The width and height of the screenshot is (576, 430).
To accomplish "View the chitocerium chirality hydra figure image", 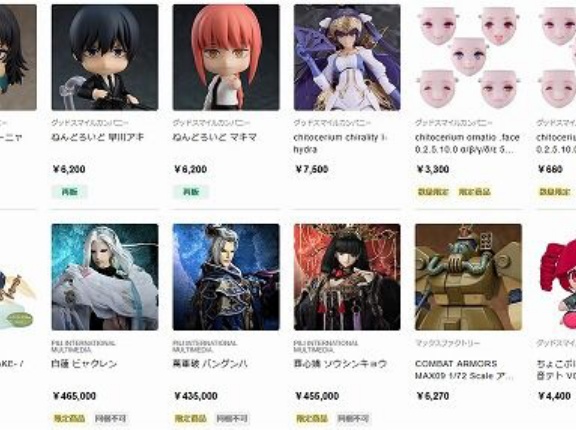I will 347,57.
